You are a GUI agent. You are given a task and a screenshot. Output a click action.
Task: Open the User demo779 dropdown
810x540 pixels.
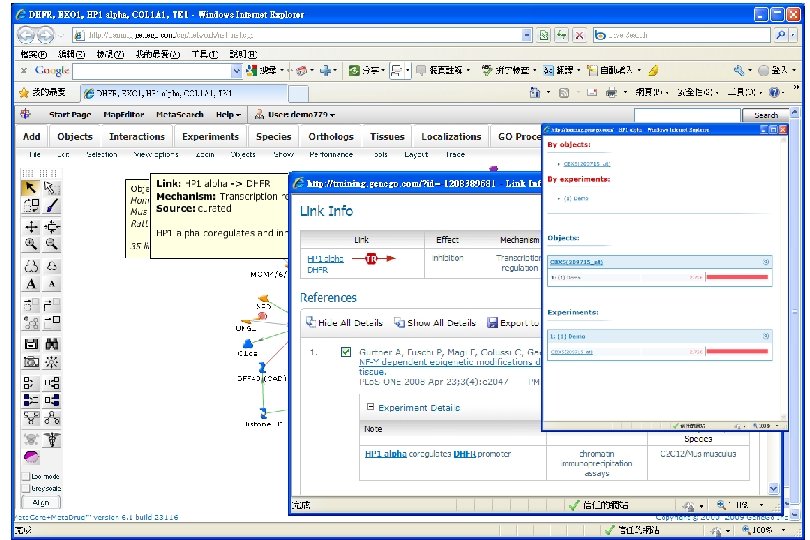[x=295, y=115]
